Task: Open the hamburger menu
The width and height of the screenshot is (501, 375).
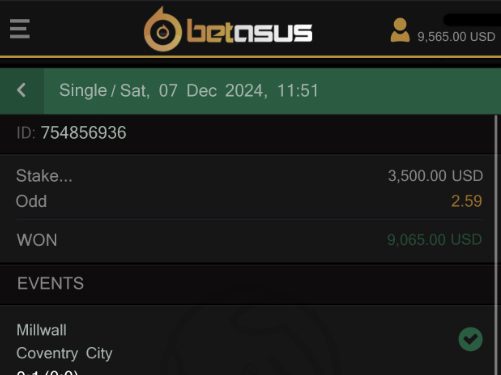Action: pos(20,29)
